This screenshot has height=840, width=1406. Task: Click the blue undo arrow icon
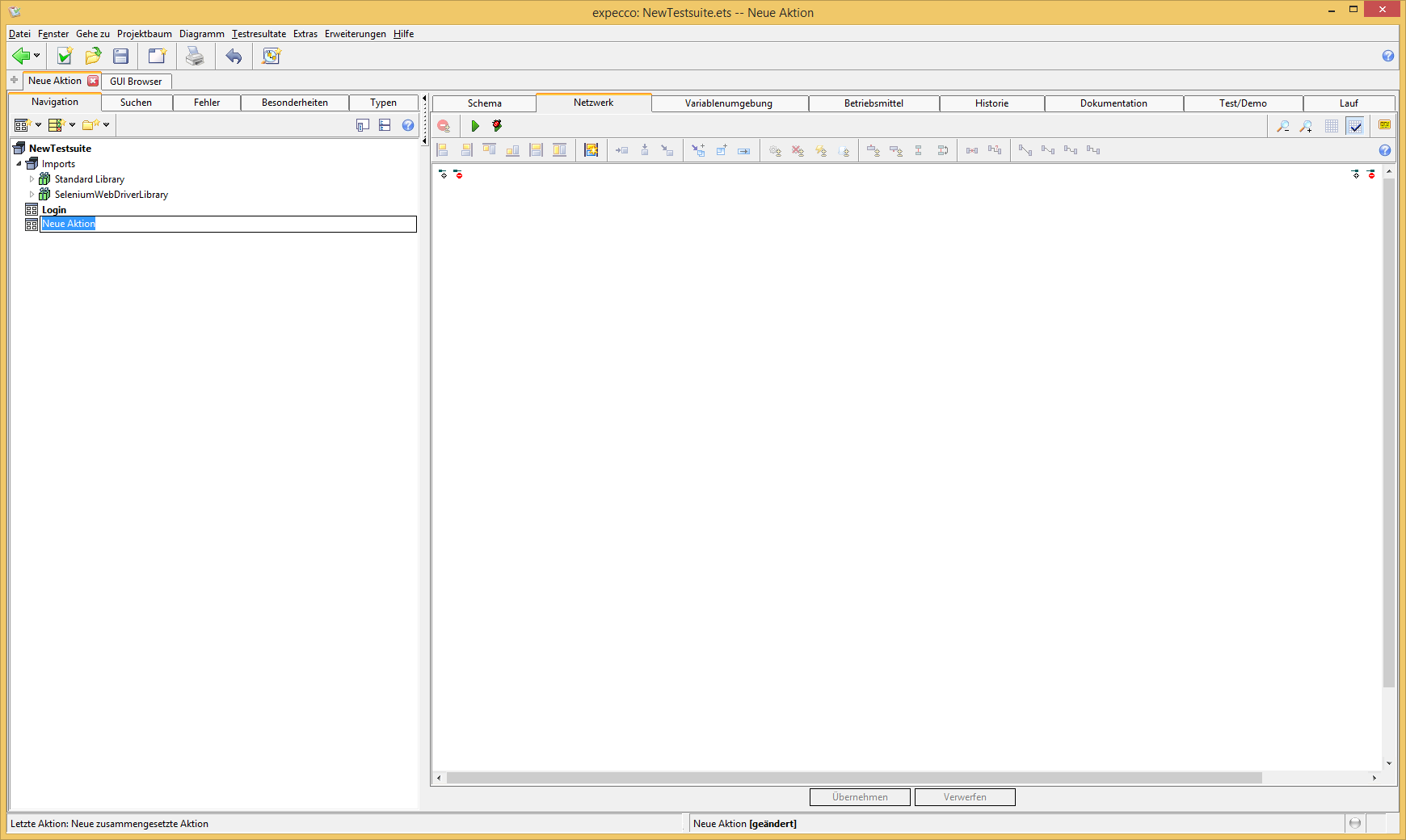234,56
